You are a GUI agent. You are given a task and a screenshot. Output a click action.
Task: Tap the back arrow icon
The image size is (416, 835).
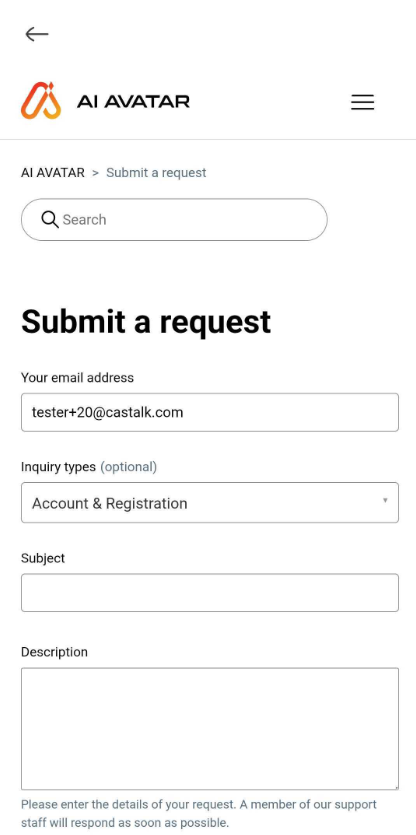click(37, 34)
